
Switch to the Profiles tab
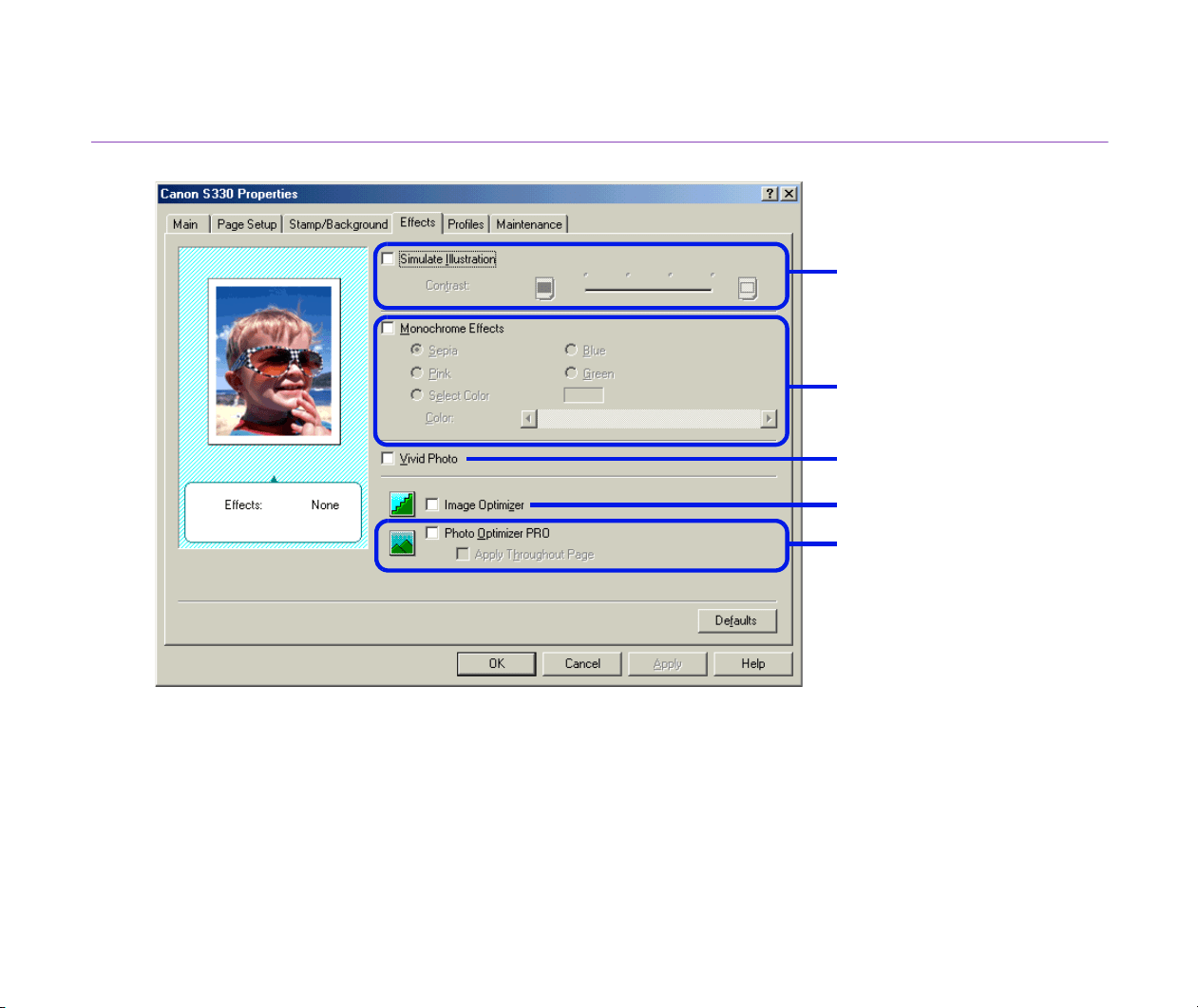(x=466, y=224)
